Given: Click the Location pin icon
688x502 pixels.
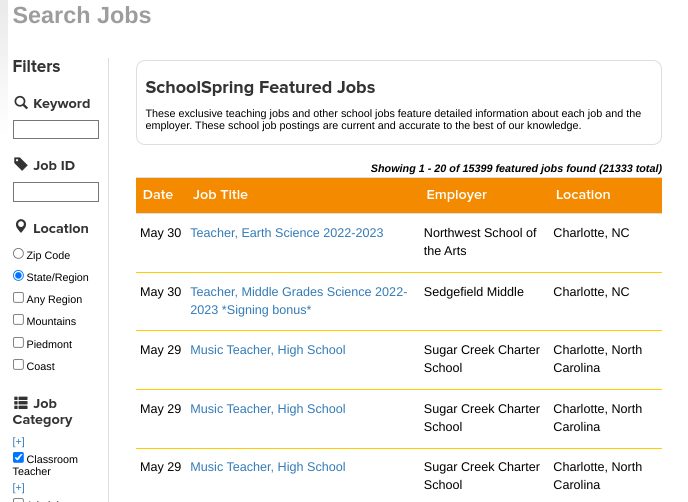Looking at the screenshot, I should point(21,228).
